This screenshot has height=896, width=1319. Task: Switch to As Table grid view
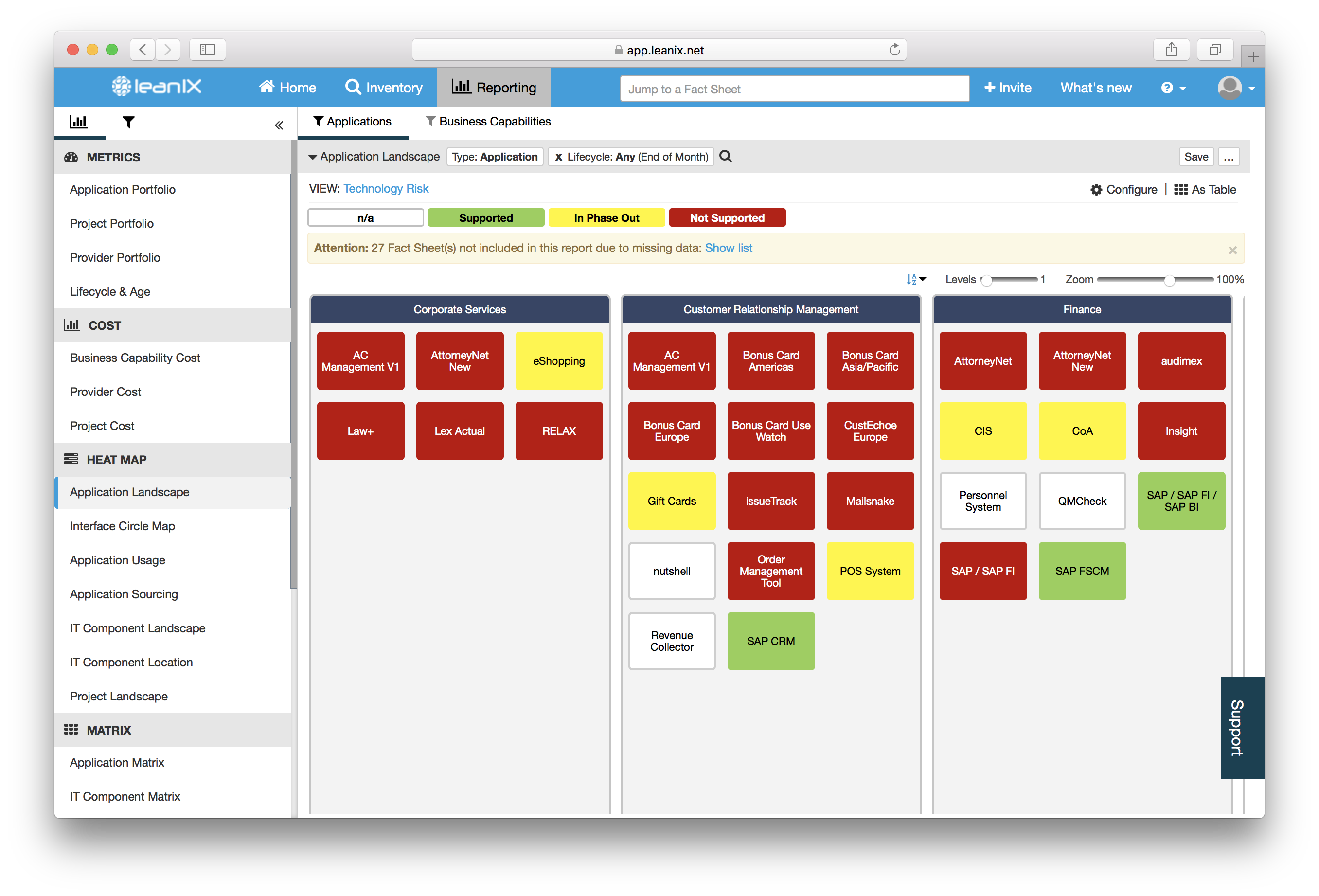point(1204,190)
